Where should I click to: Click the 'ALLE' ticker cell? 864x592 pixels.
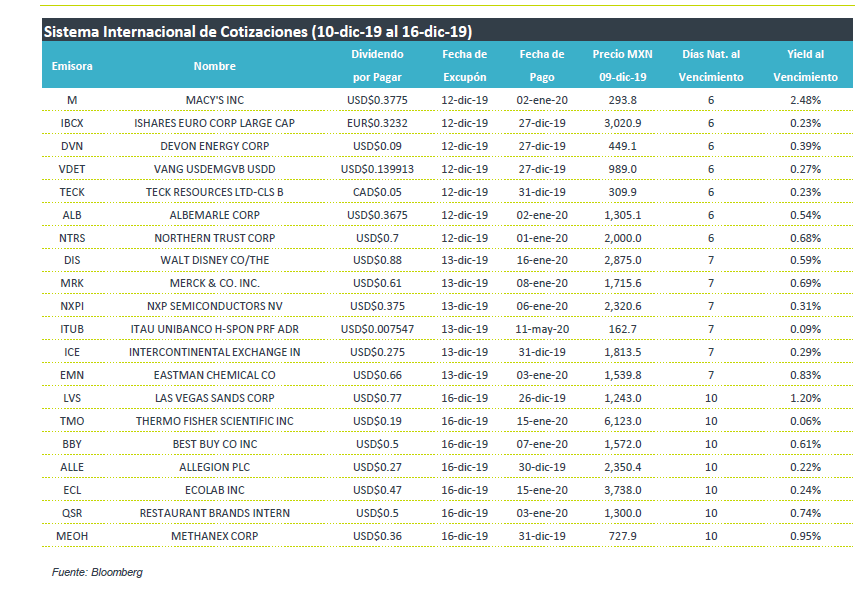click(72, 468)
